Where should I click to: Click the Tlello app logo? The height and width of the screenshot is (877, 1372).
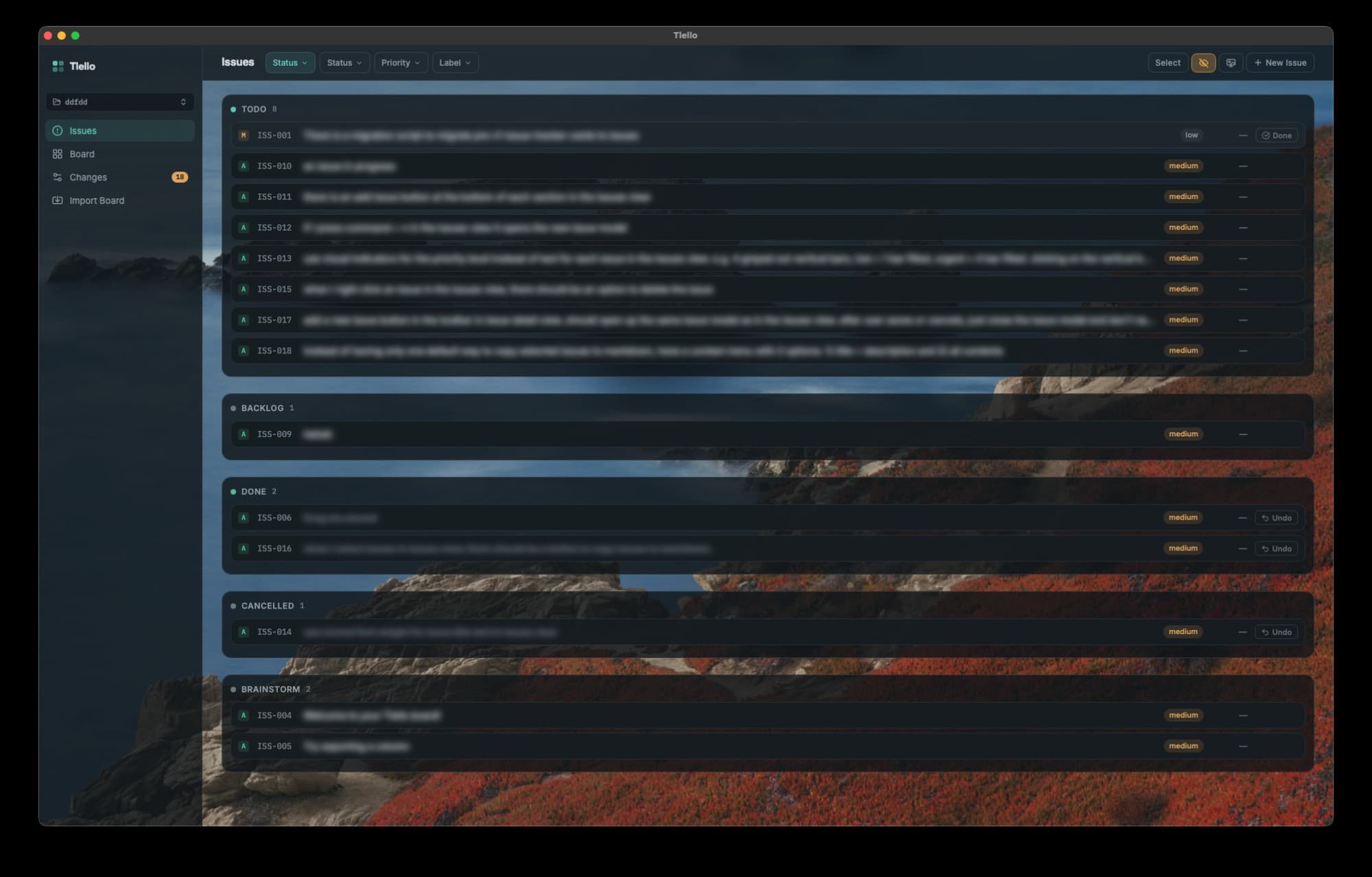click(x=58, y=65)
